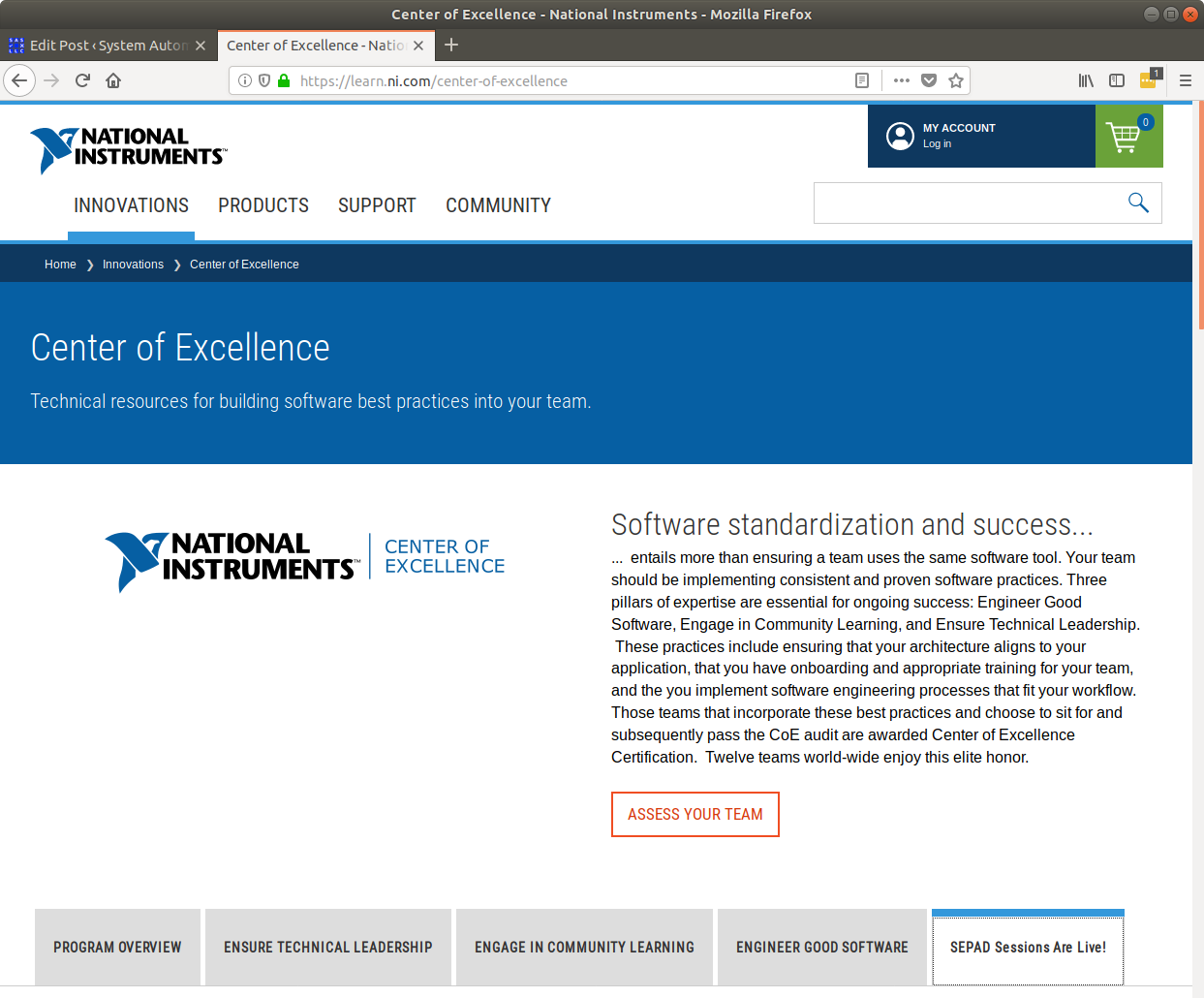Click the search magnifier icon
Image resolution: width=1204 pixels, height=998 pixels.
click(x=1138, y=203)
